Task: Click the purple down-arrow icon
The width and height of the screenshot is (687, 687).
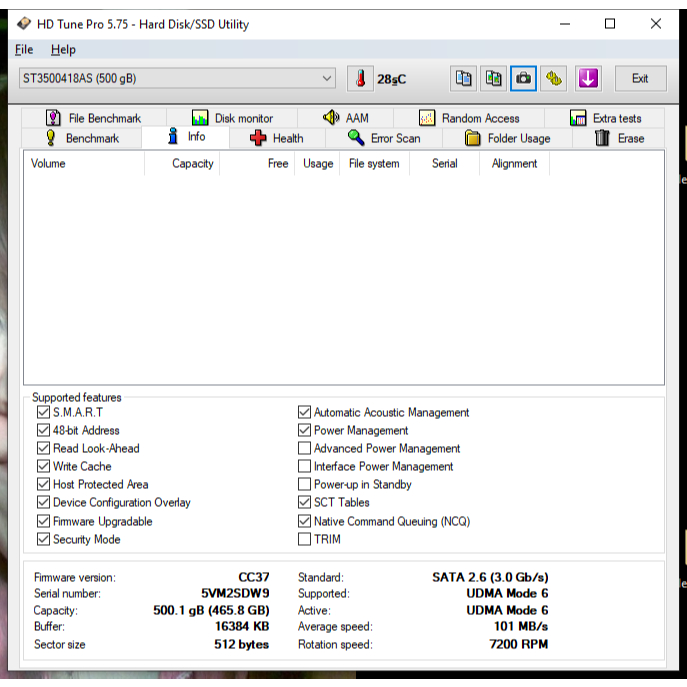Action: pos(587,79)
